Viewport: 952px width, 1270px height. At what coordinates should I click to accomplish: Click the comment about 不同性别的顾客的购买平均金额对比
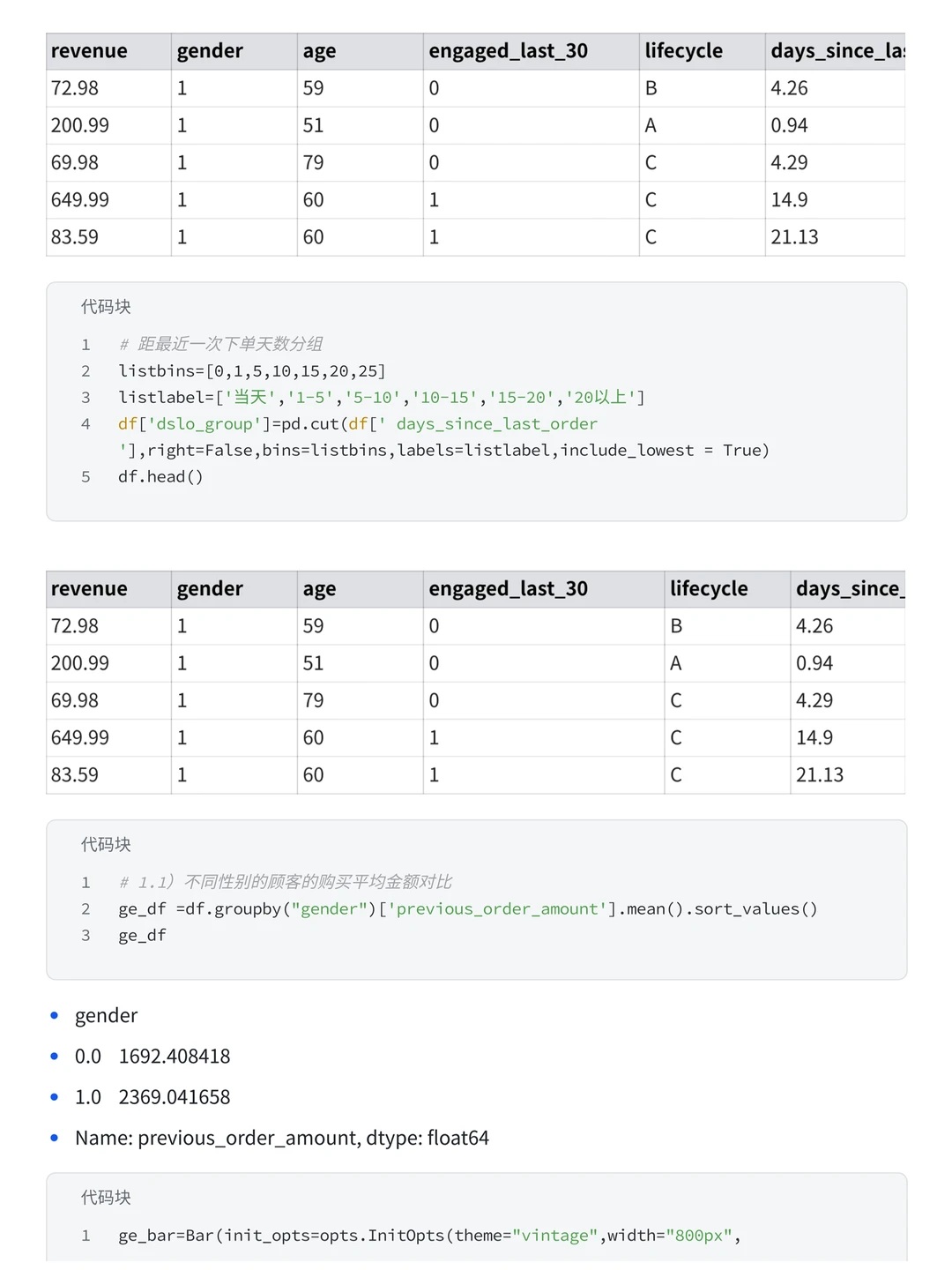tap(286, 882)
